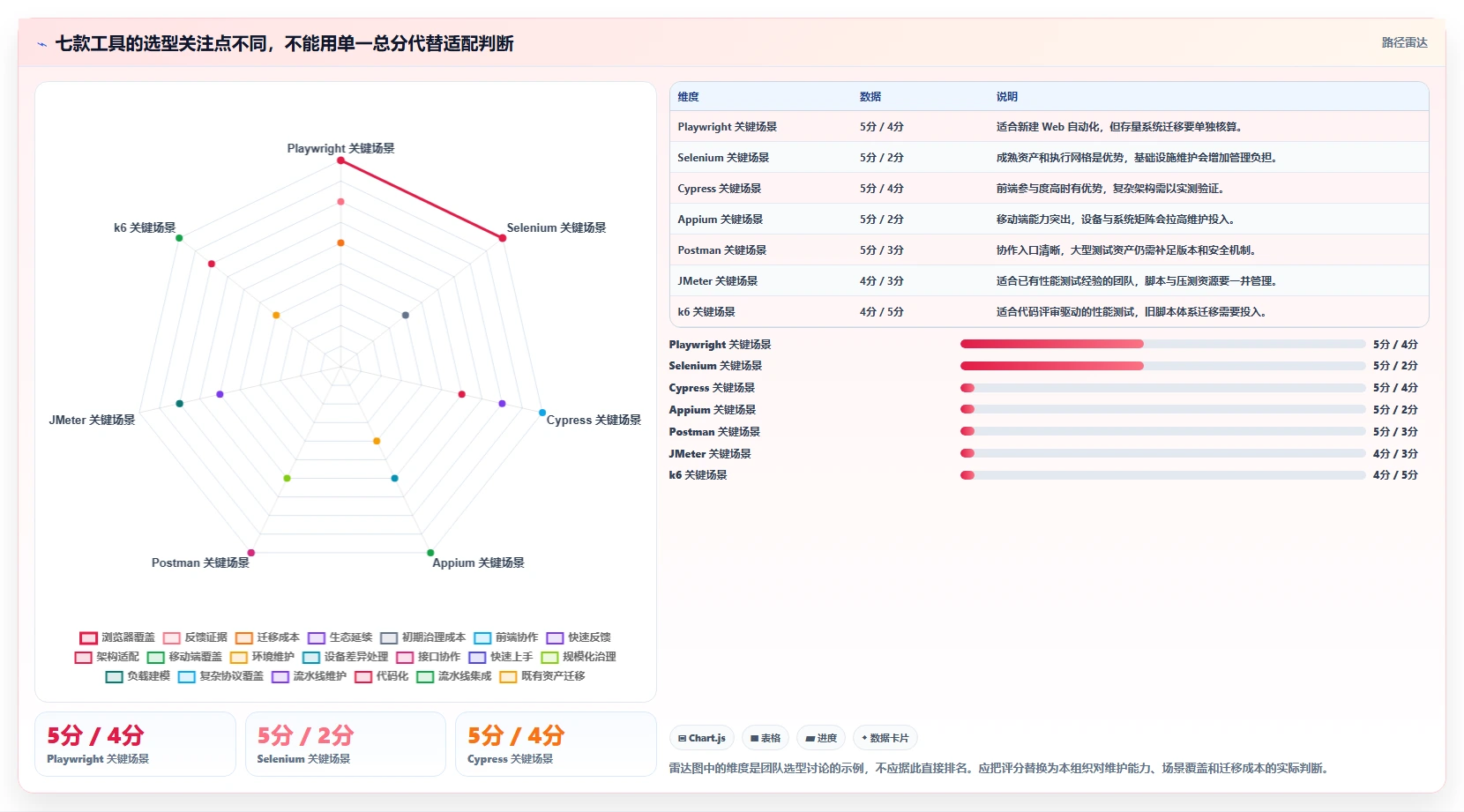
Task: Hide the 规模化治理 legend series
Action: coord(579,657)
